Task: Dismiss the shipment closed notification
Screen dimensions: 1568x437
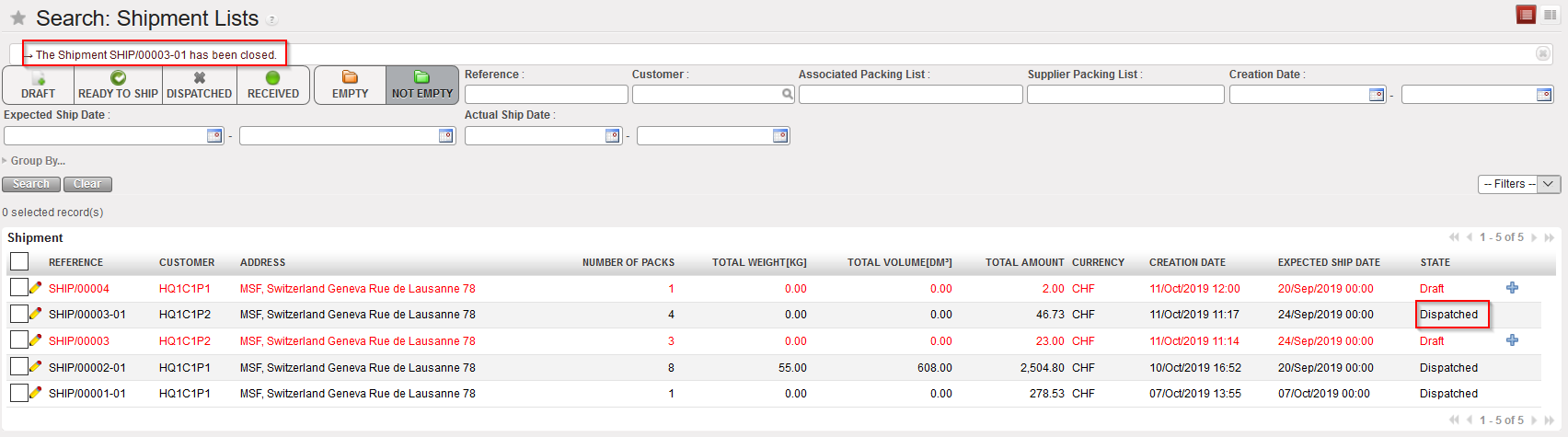Action: (x=1543, y=54)
